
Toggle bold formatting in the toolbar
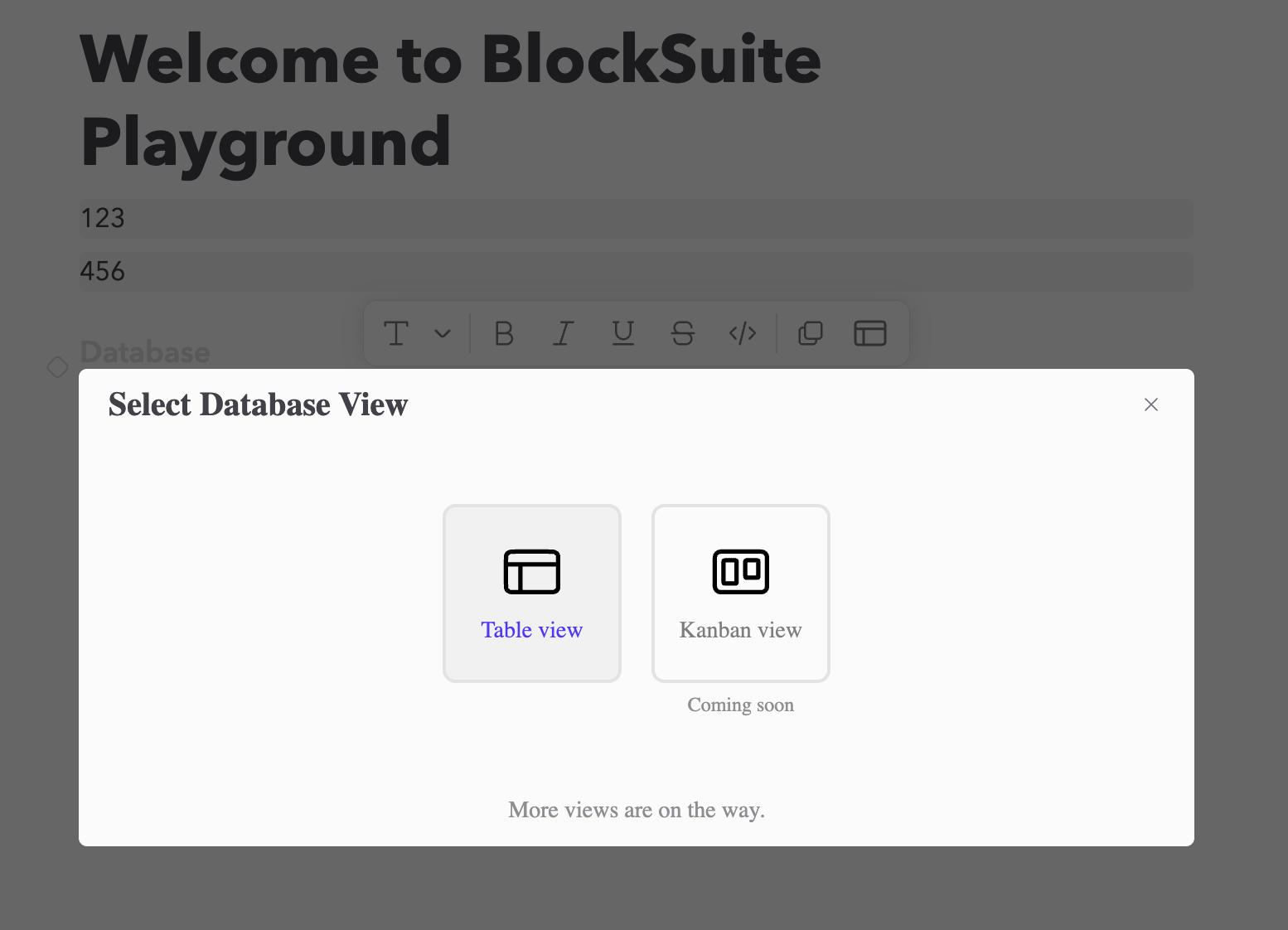point(503,333)
